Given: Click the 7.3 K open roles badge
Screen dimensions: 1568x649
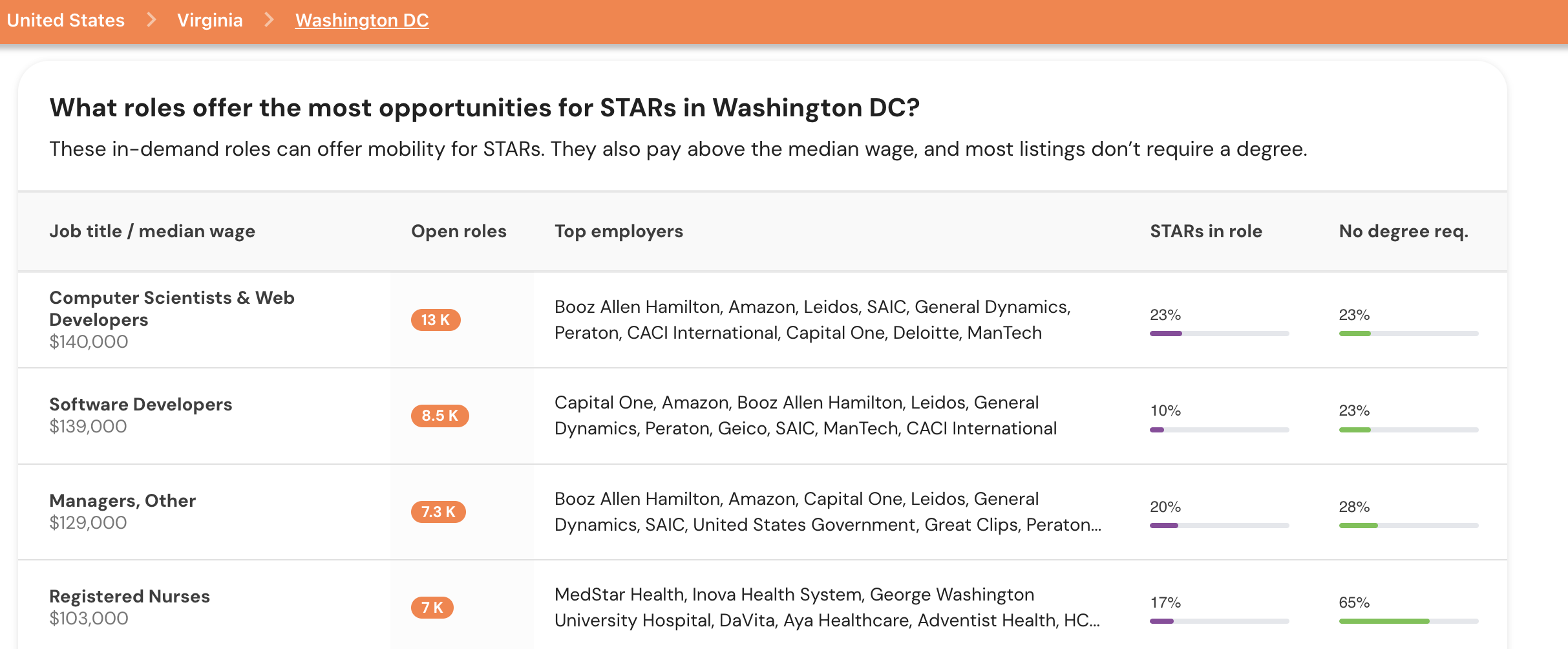Looking at the screenshot, I should 438,512.
